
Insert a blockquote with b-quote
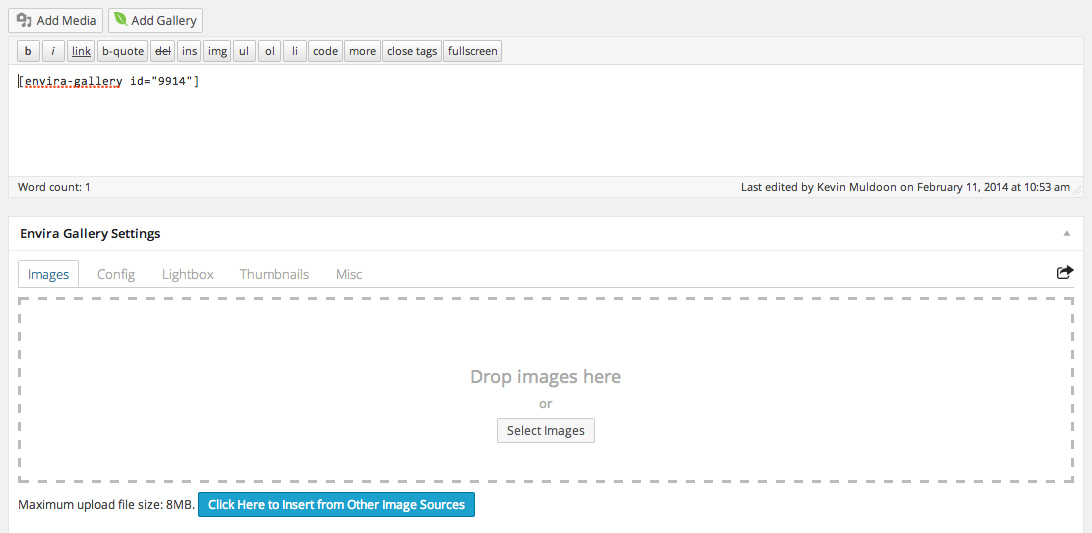pos(123,51)
